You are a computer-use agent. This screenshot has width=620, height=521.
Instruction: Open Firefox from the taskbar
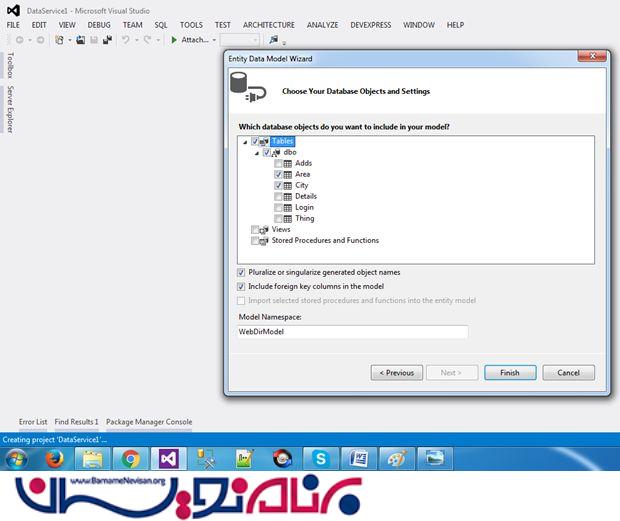(x=54, y=459)
